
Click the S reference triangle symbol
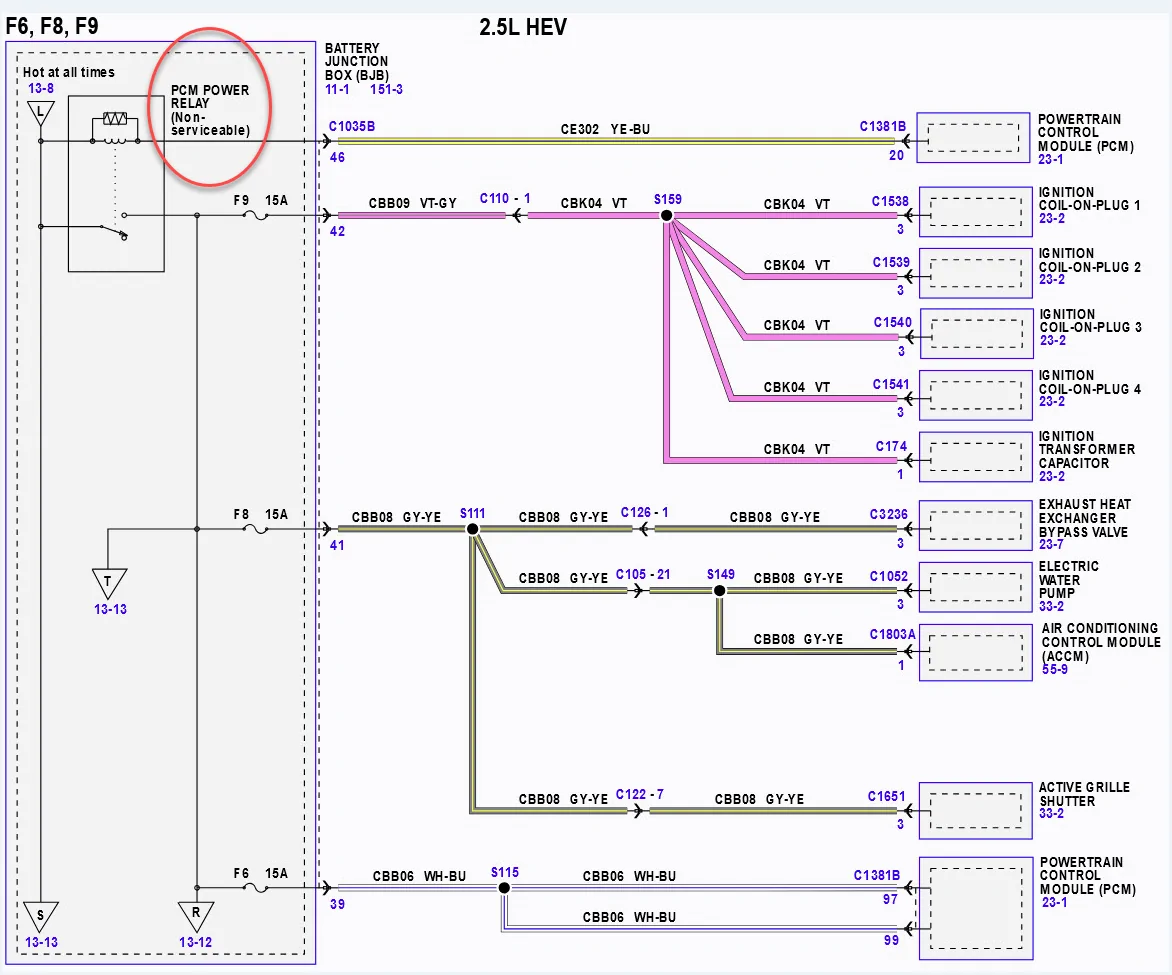40,916
